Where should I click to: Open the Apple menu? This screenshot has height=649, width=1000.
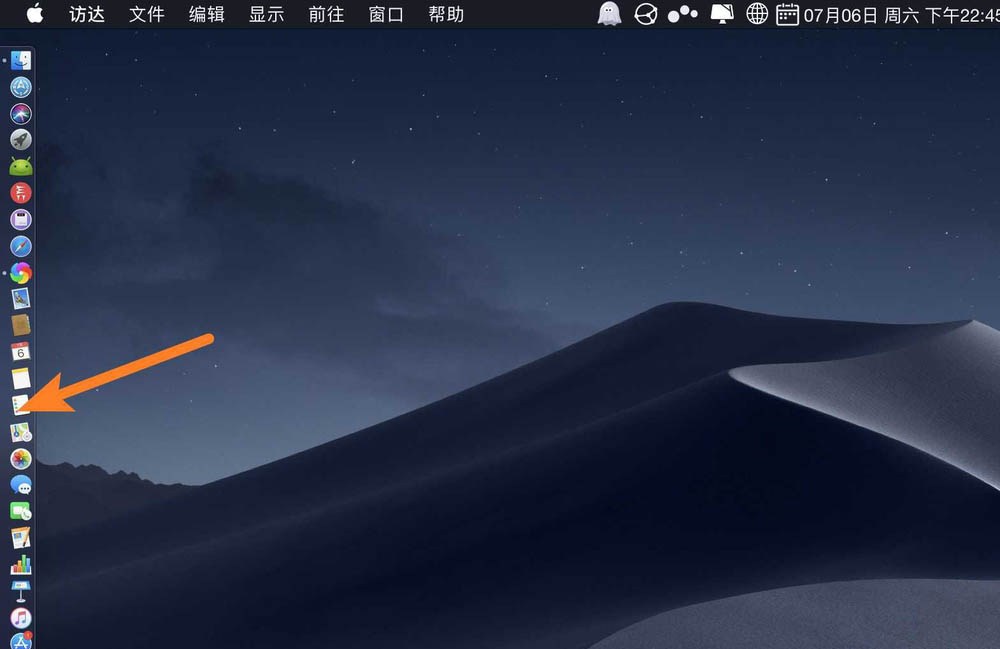pyautogui.click(x=35, y=14)
